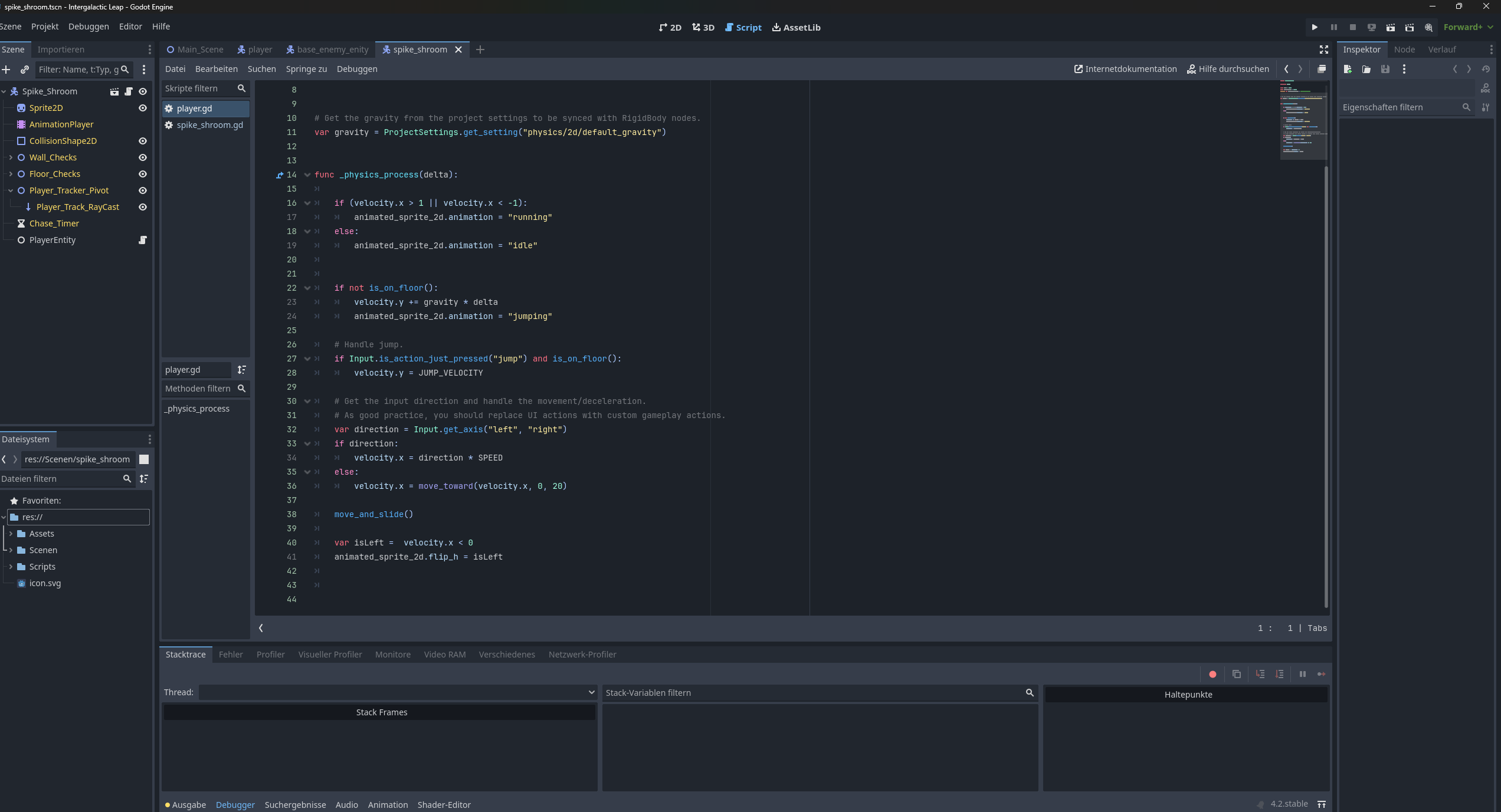Switch to the base_enemy_enity scene tab

(x=327, y=50)
